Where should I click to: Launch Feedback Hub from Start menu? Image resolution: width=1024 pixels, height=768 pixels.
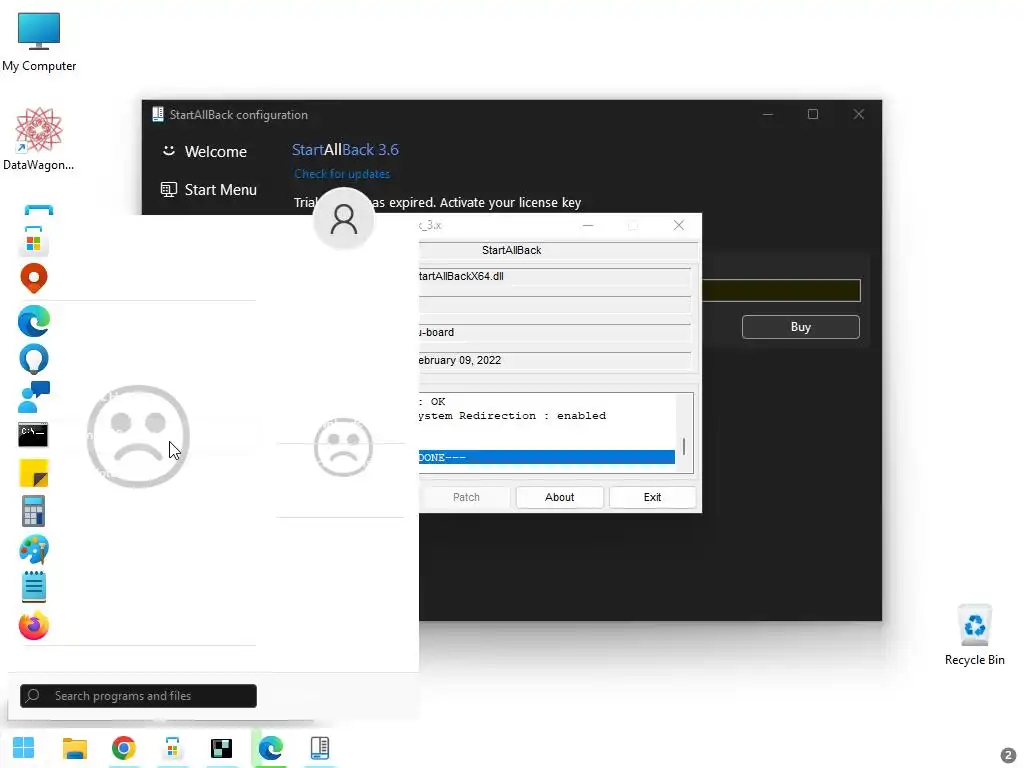tap(34, 397)
